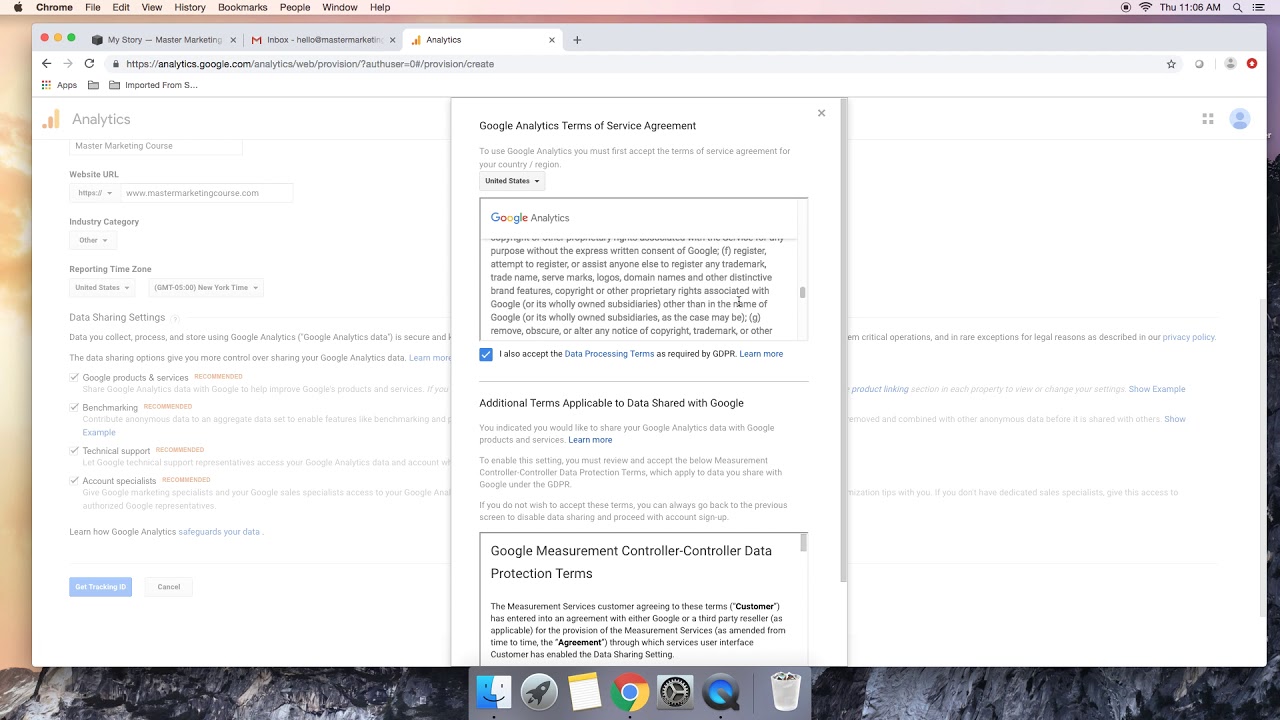Toggle the Benchmarking checkbox

click(74, 407)
